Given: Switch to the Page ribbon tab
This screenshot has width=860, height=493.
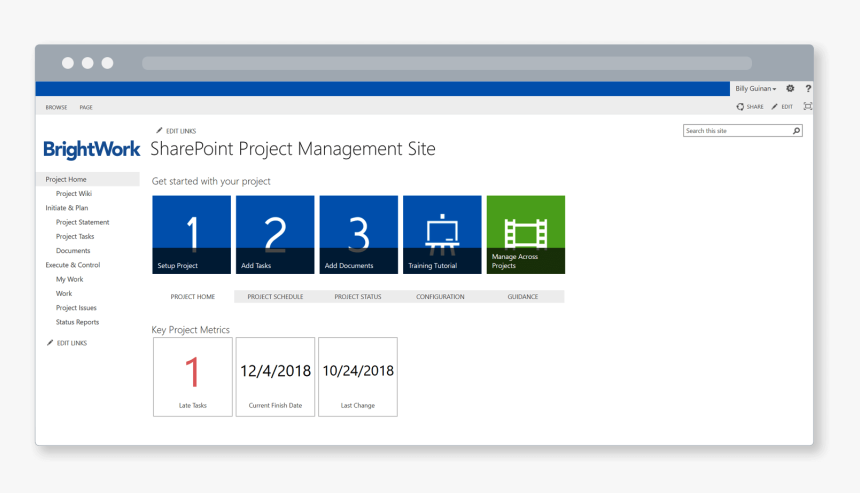Looking at the screenshot, I should coord(86,107).
